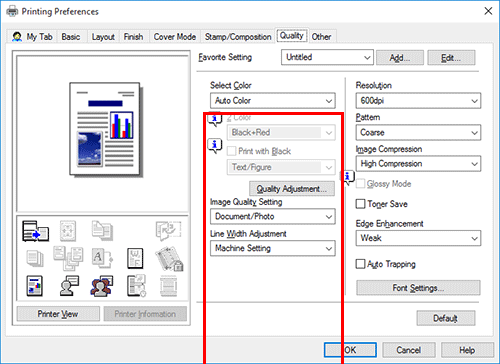500x364 pixels.
Task: Click the grayed stack of pages icon
Action: [35, 258]
